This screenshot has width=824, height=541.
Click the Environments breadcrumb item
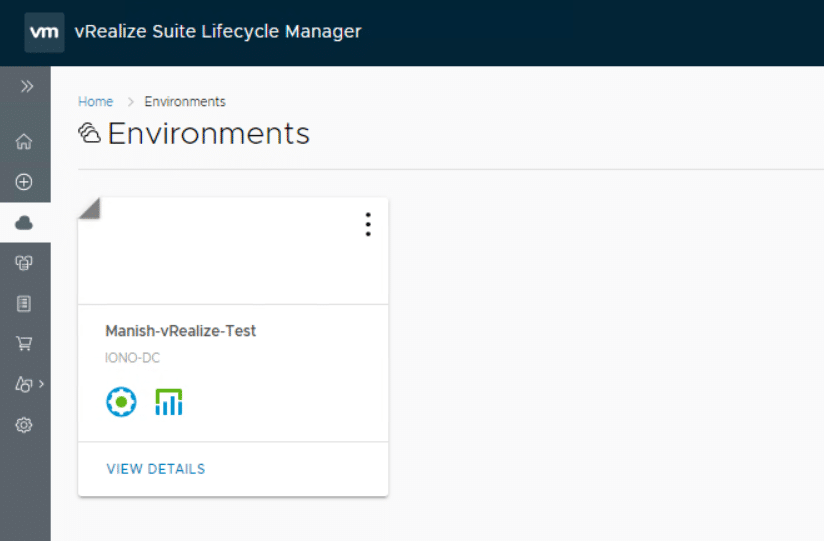pyautogui.click(x=185, y=102)
